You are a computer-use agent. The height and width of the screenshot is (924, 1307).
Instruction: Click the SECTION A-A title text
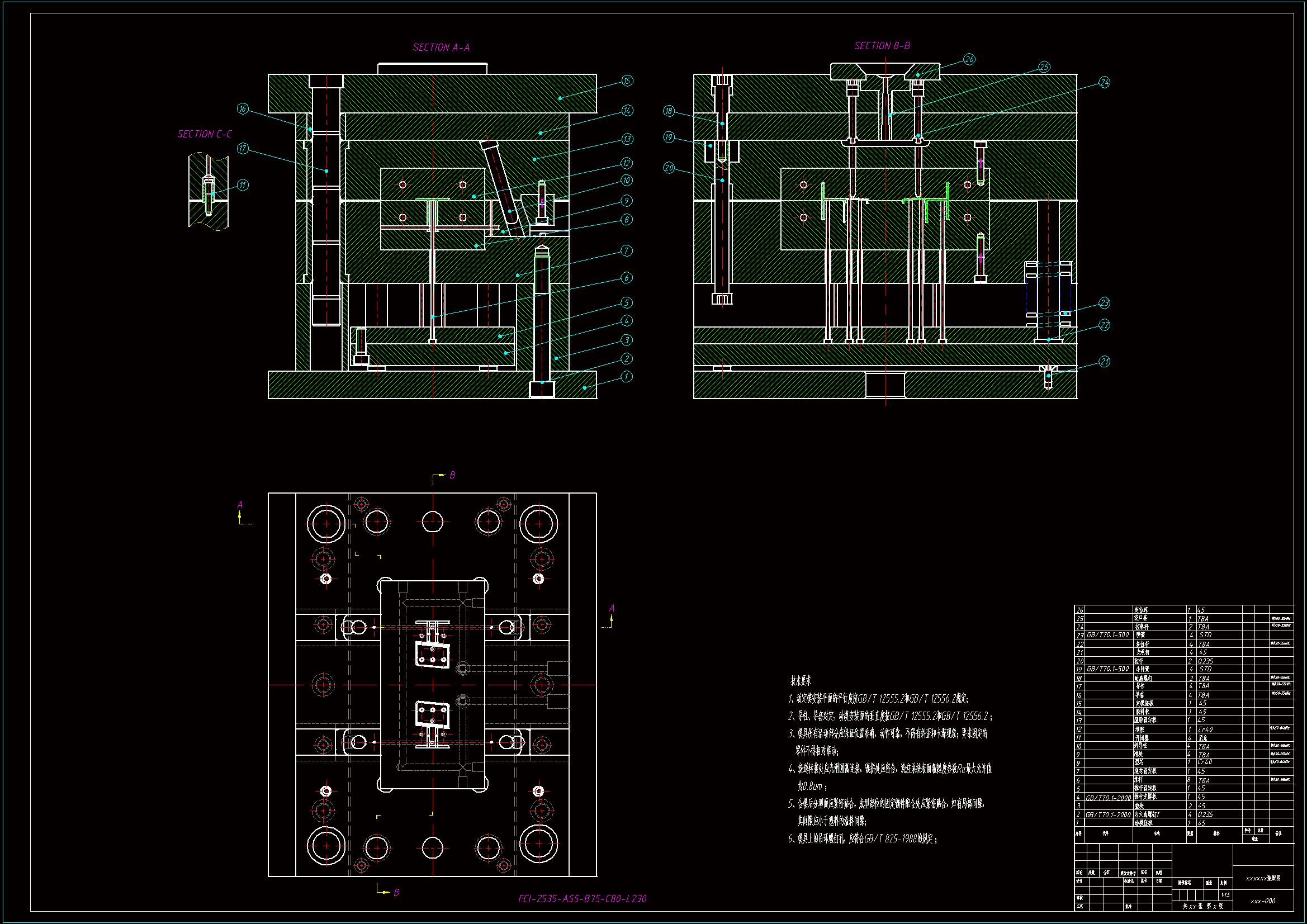[441, 48]
